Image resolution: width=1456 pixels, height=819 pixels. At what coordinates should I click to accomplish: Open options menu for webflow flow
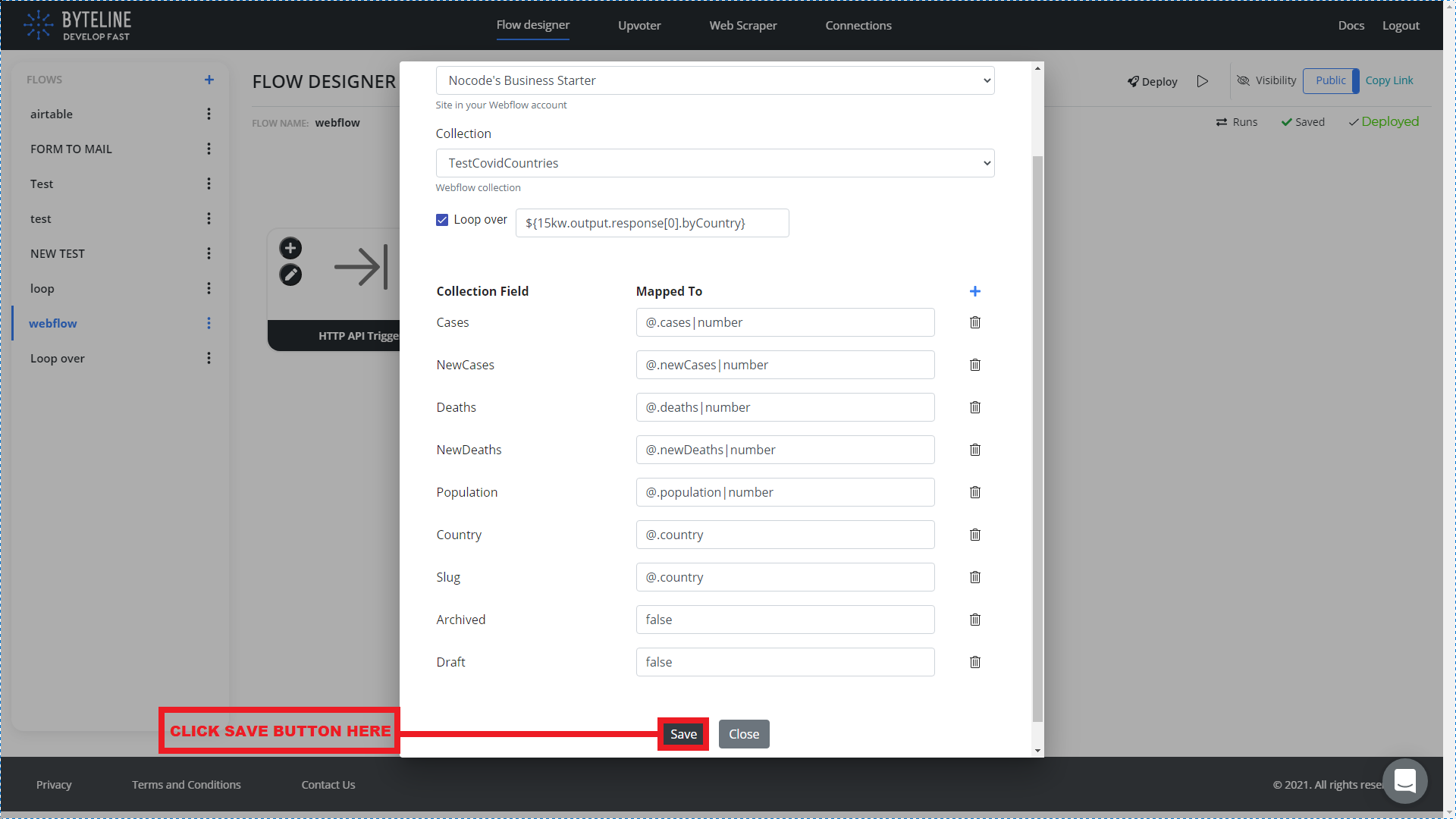(209, 323)
